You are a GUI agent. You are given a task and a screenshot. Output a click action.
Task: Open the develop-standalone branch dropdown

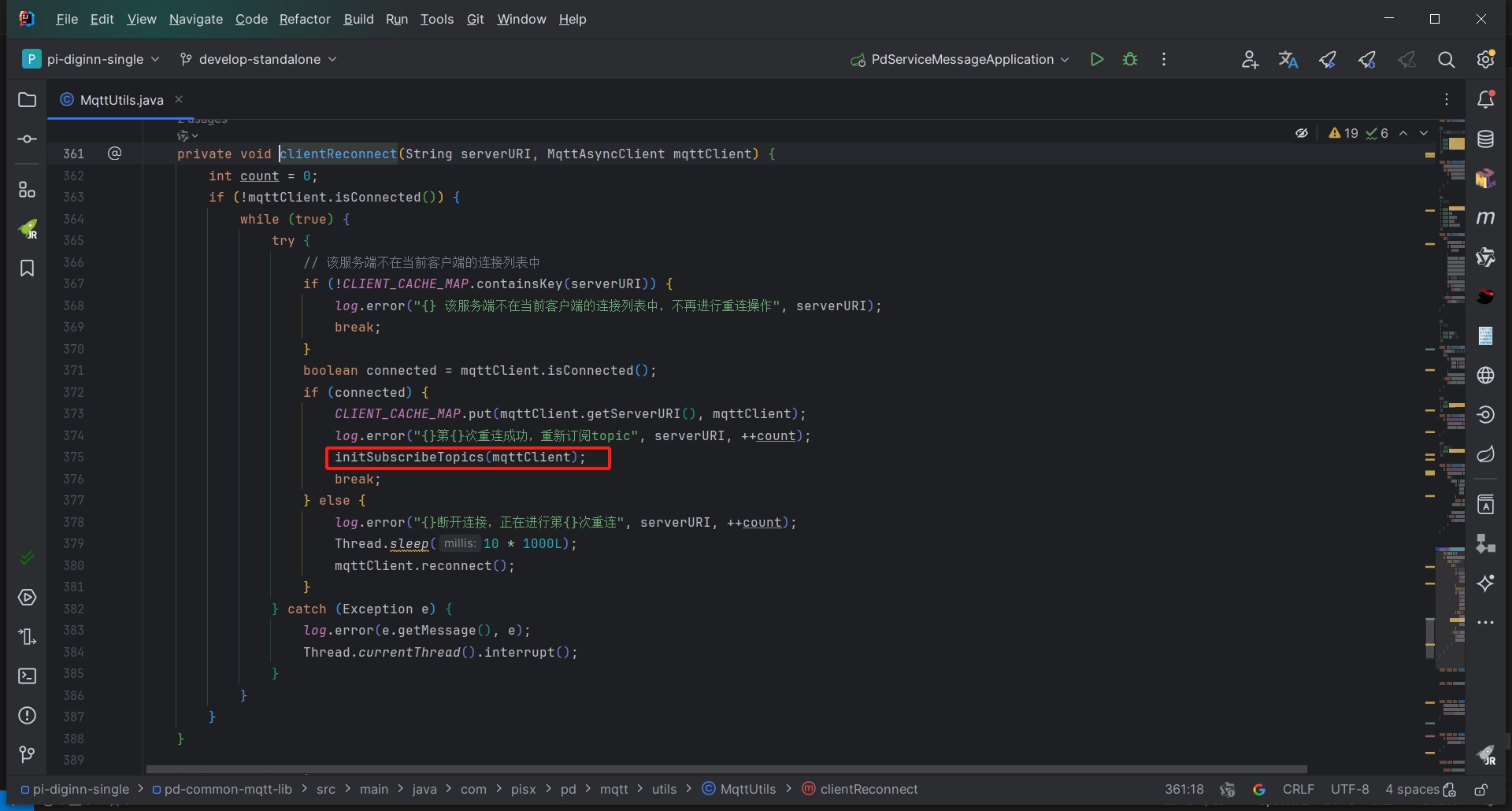tap(259, 59)
